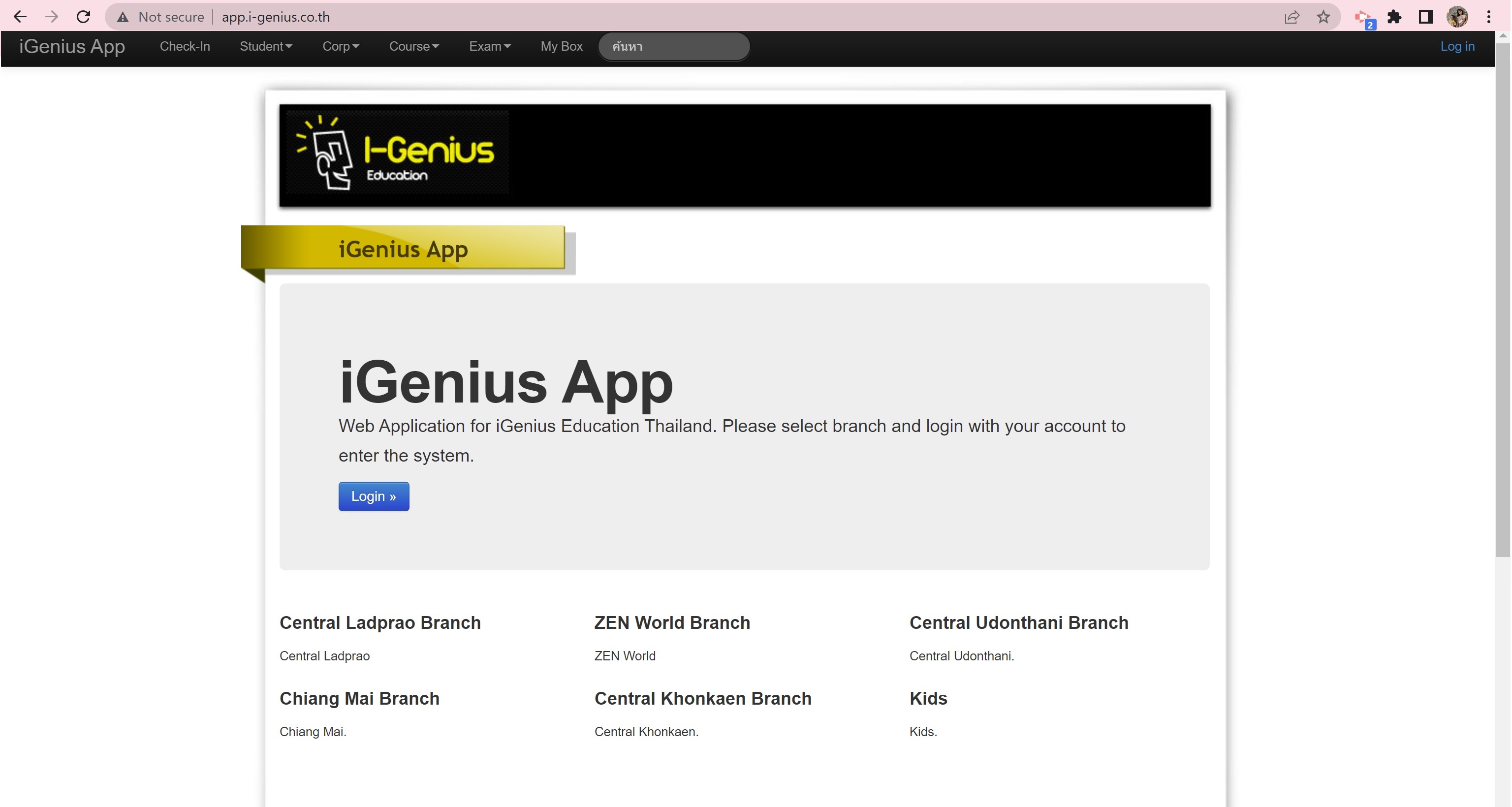Image resolution: width=1512 pixels, height=807 pixels.
Task: Open the Chrome profile avatar
Action: point(1457,17)
